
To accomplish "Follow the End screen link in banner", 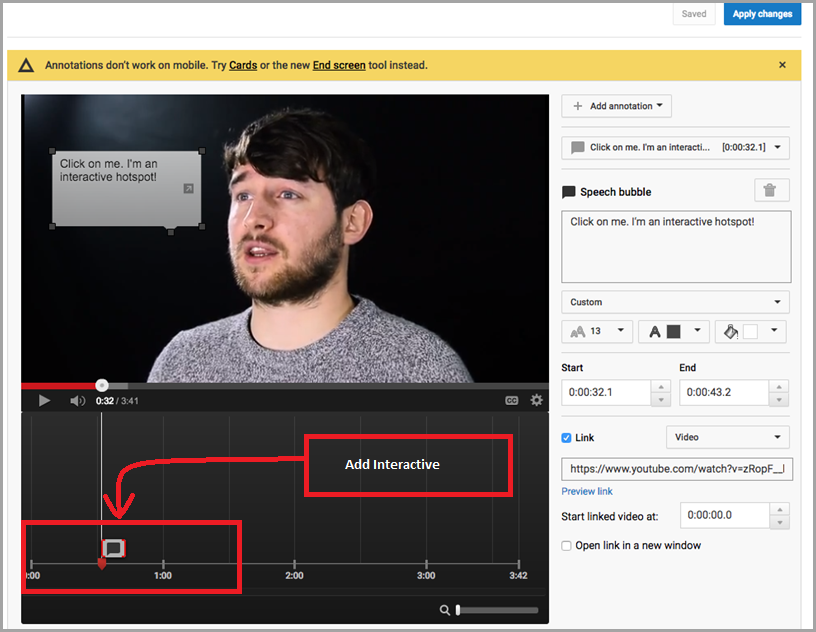I will (x=340, y=65).
